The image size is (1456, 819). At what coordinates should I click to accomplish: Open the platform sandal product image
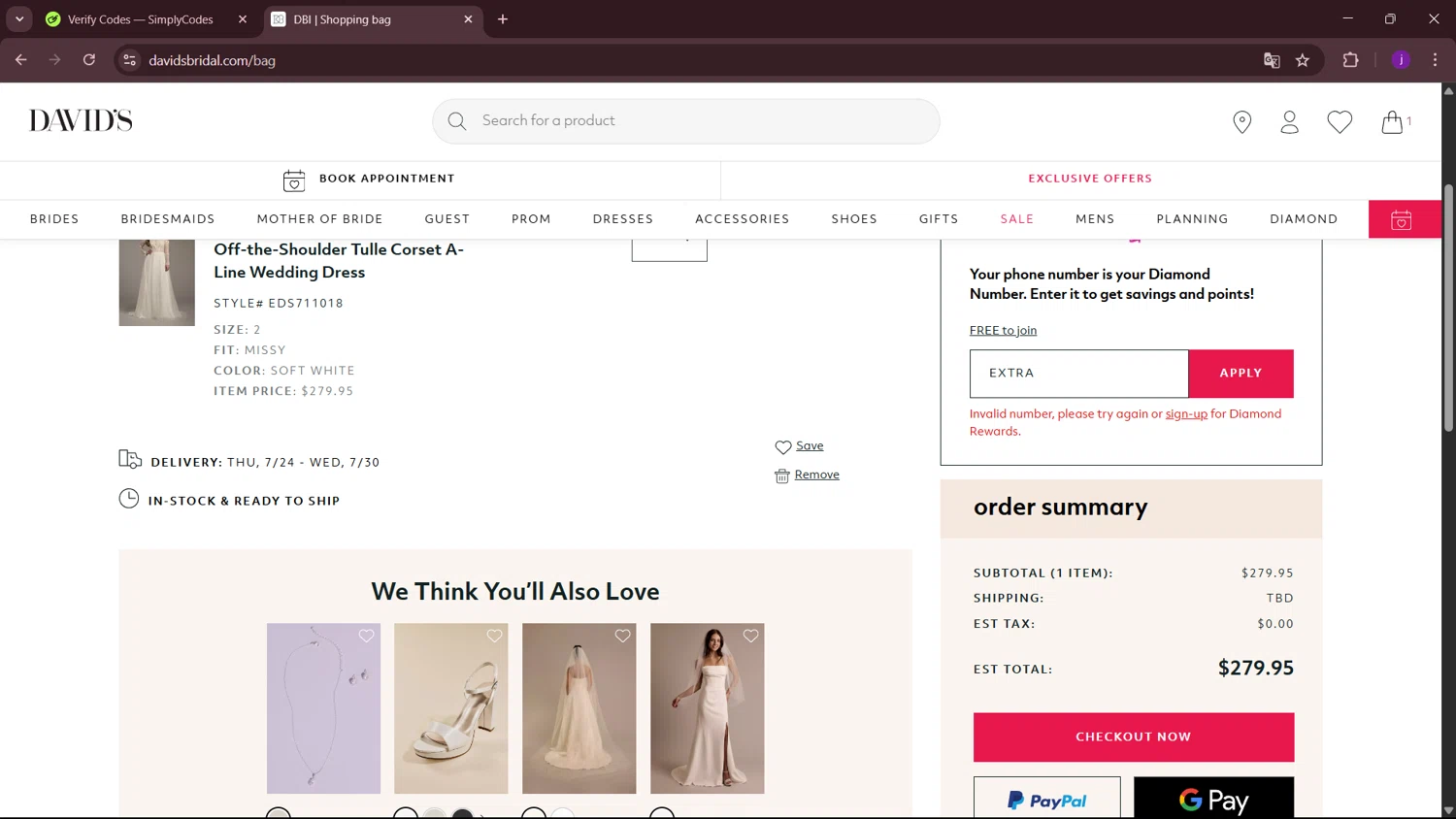pyautogui.click(x=450, y=708)
